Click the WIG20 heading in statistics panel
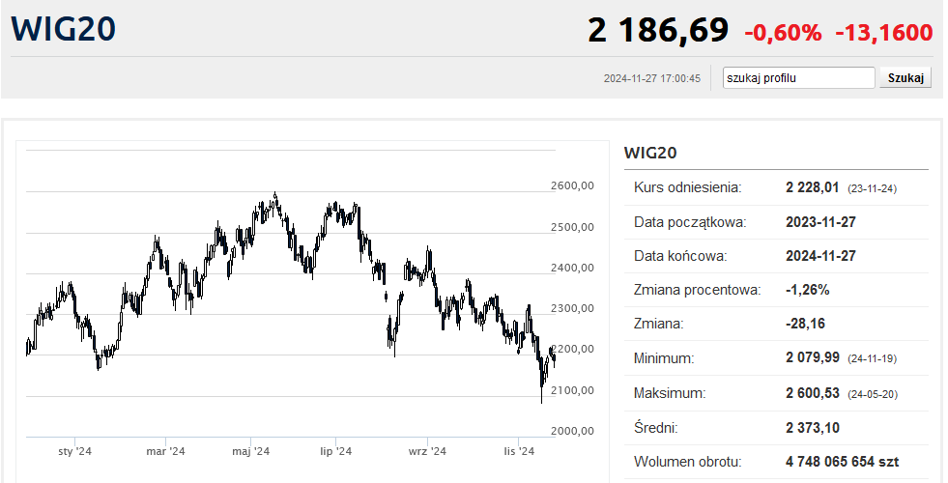 650,153
